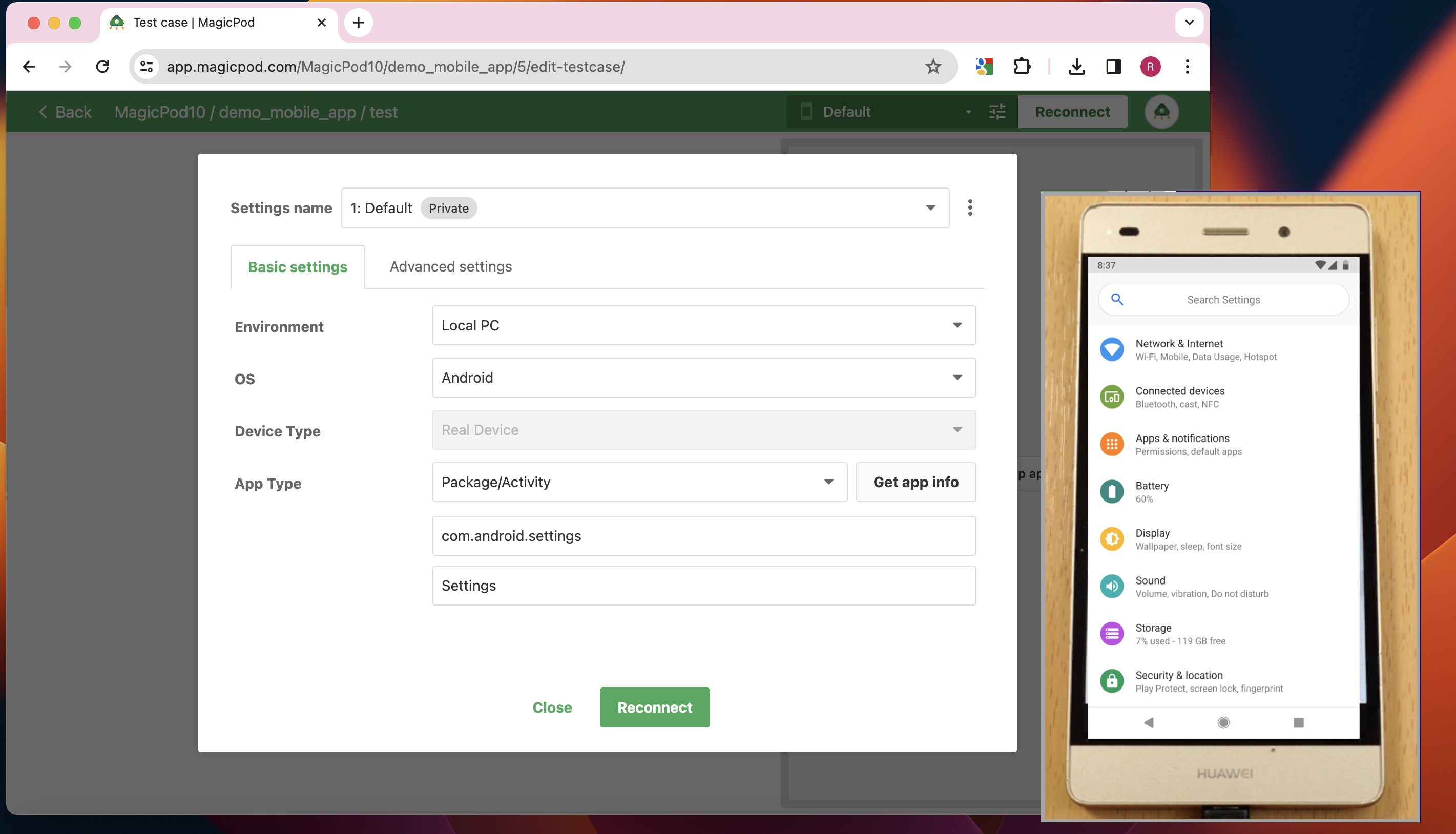Image resolution: width=1456 pixels, height=834 pixels.
Task: Toggle the browser side panel icon
Action: (x=1113, y=67)
